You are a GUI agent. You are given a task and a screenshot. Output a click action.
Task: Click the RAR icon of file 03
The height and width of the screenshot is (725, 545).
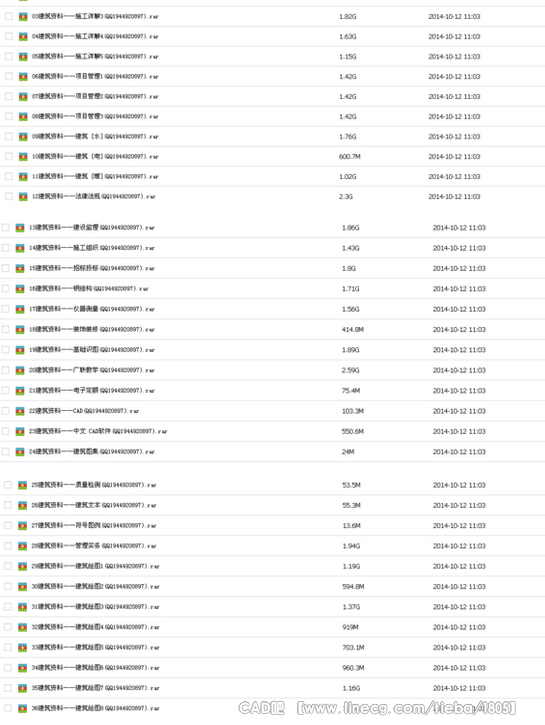point(23,17)
